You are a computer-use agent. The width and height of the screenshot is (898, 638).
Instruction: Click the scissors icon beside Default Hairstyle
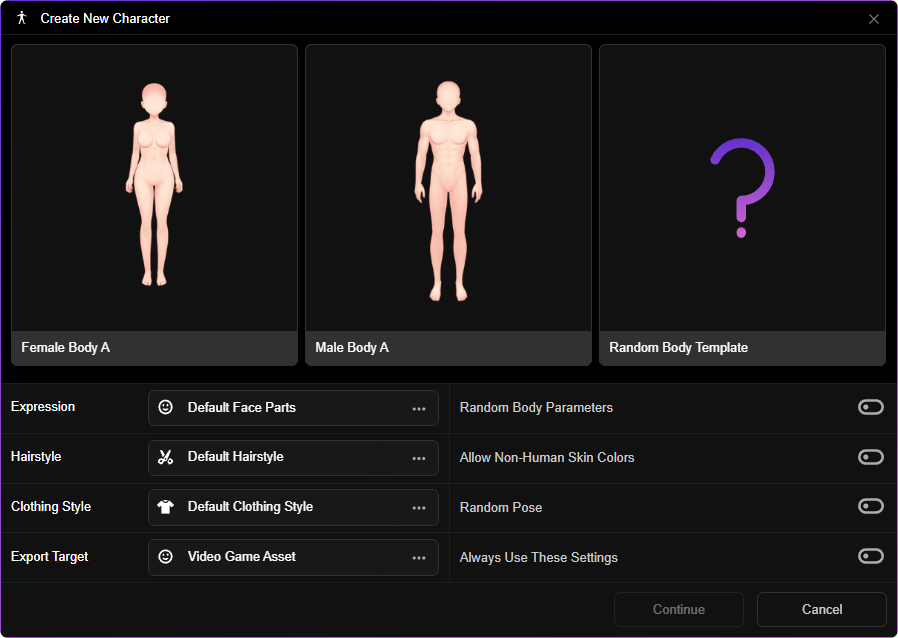click(x=166, y=457)
